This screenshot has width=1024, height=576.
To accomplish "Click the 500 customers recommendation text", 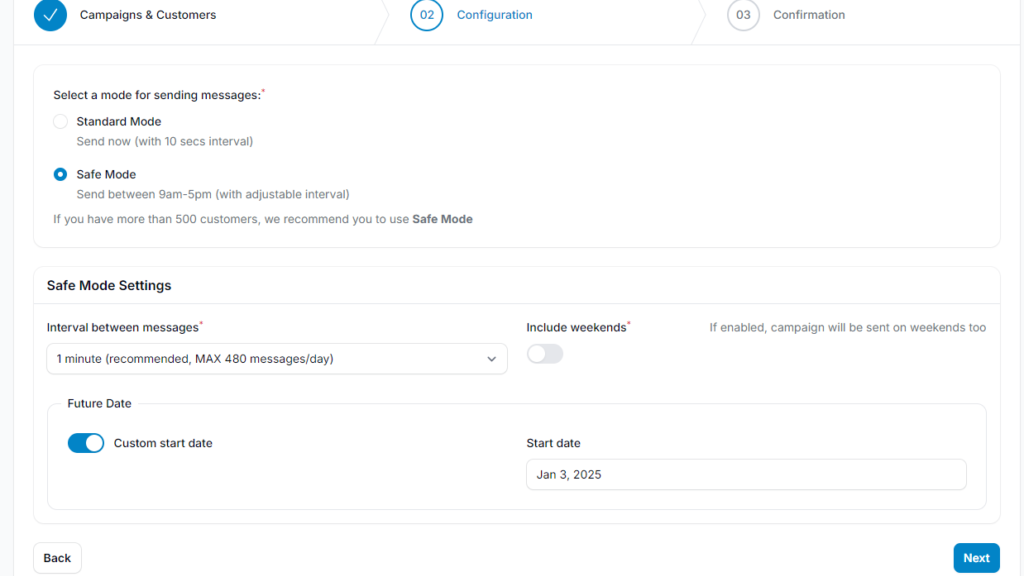I will click(x=263, y=219).
